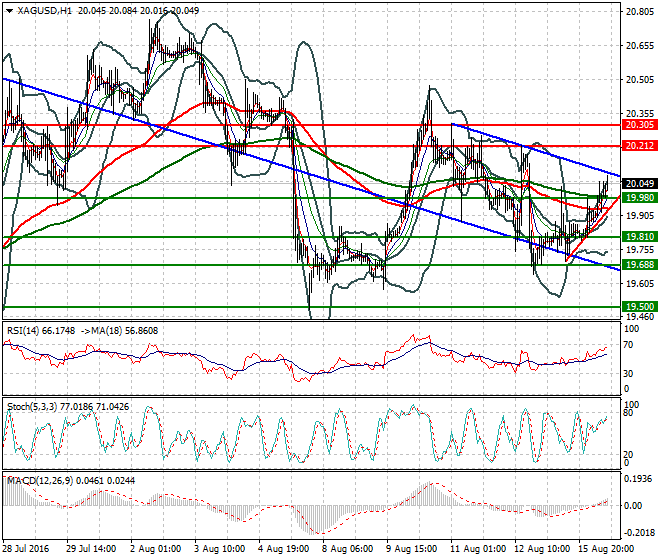Click the green 19.810 support price label
This screenshot has width=660, height=560.
640,237
